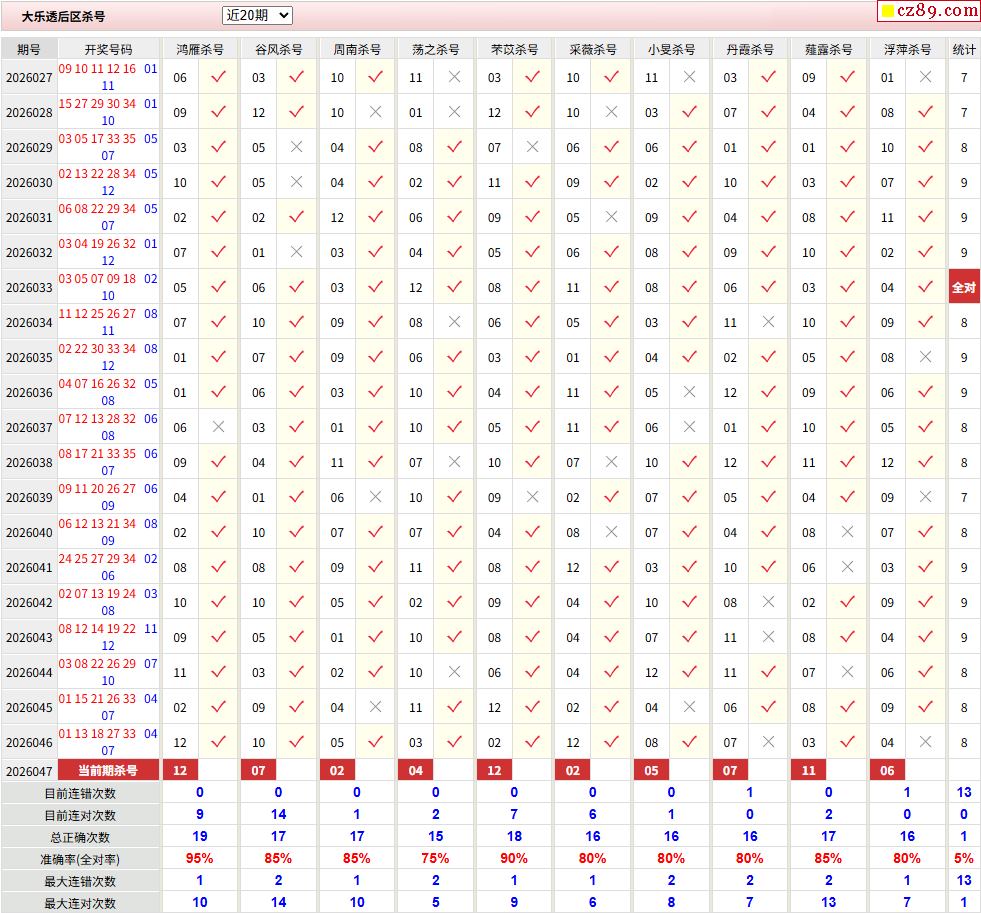Click the cross mark for 周南杀号 in period 2026039
This screenshot has width=981, height=913.
pyautogui.click(x=375, y=497)
